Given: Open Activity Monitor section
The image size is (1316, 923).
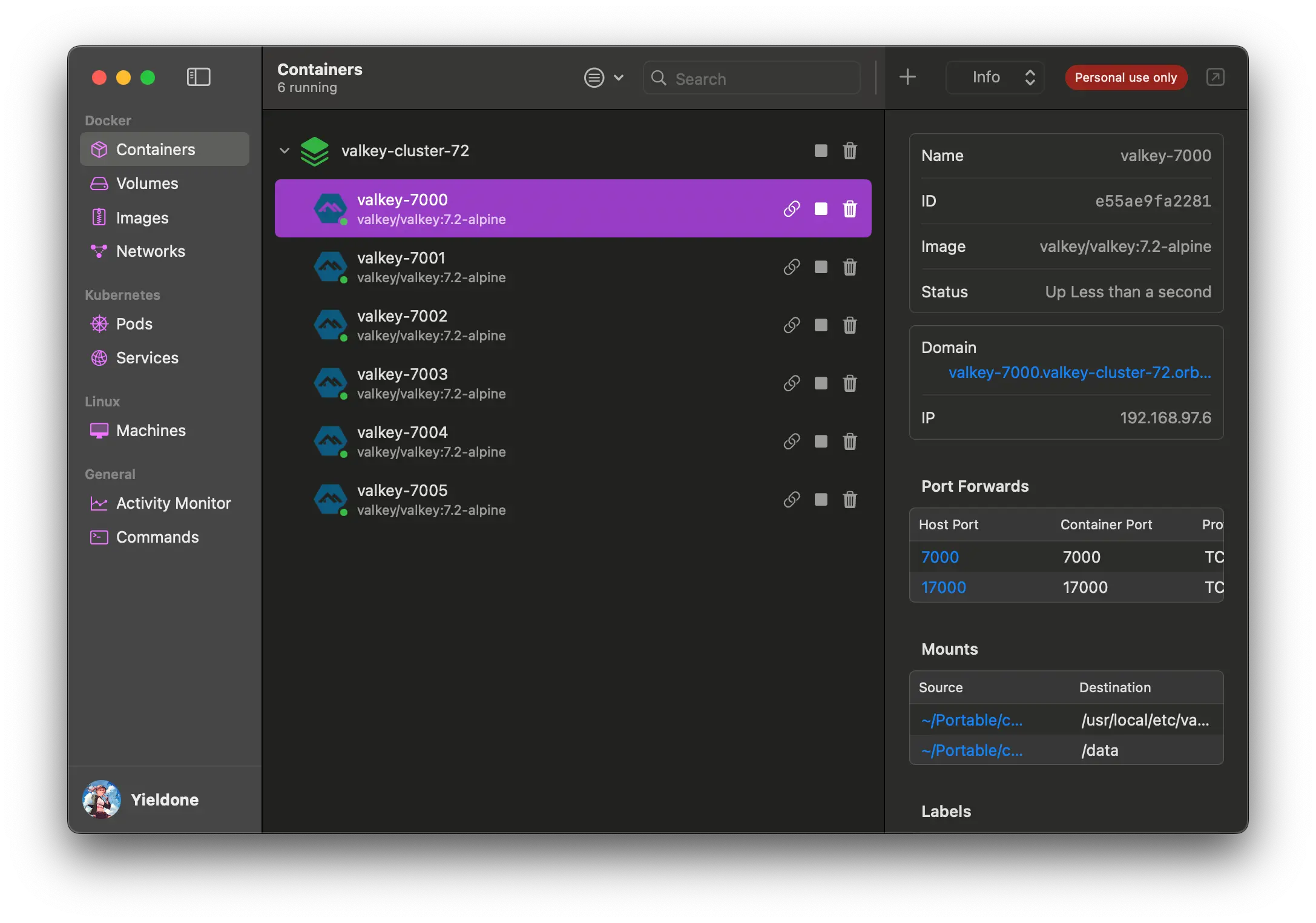Looking at the screenshot, I should [x=173, y=503].
